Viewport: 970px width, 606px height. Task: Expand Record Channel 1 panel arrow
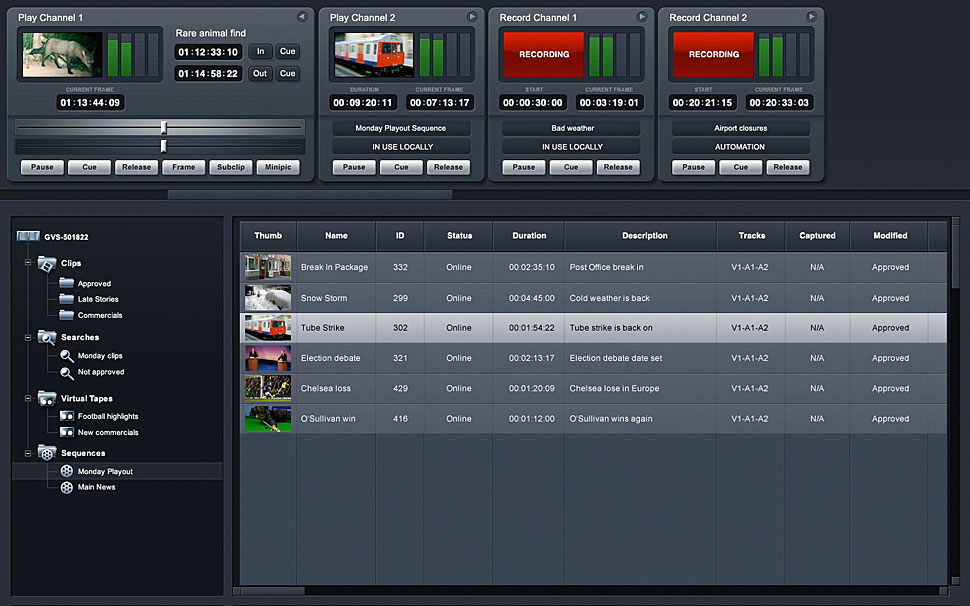pyautogui.click(x=642, y=17)
